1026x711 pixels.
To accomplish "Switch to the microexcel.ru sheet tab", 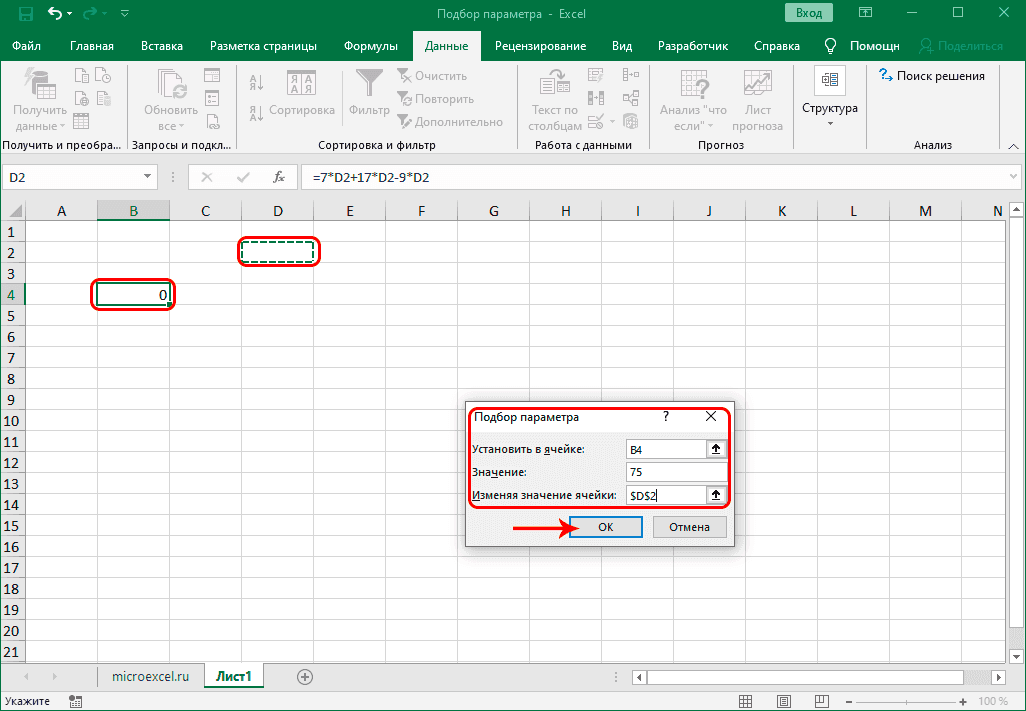I will [x=150, y=677].
